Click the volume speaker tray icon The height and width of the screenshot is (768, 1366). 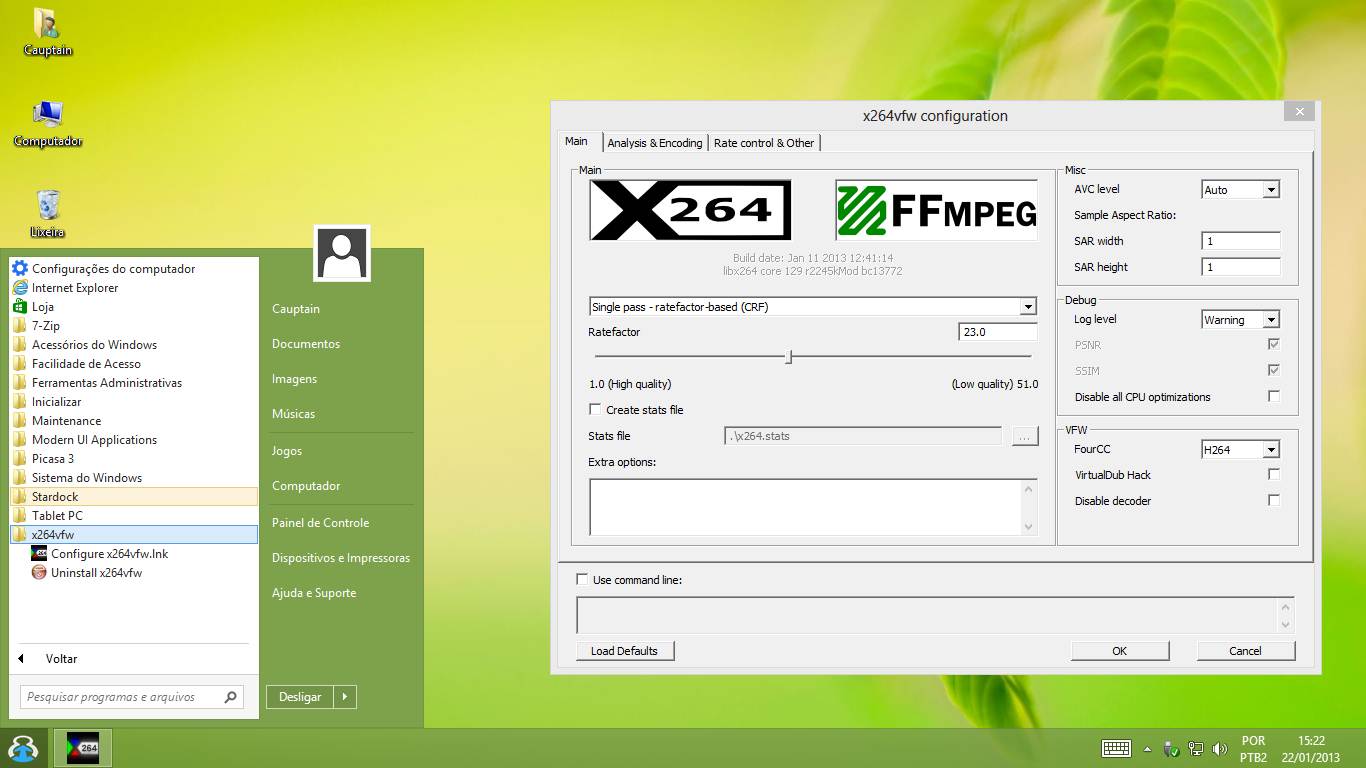click(1219, 748)
